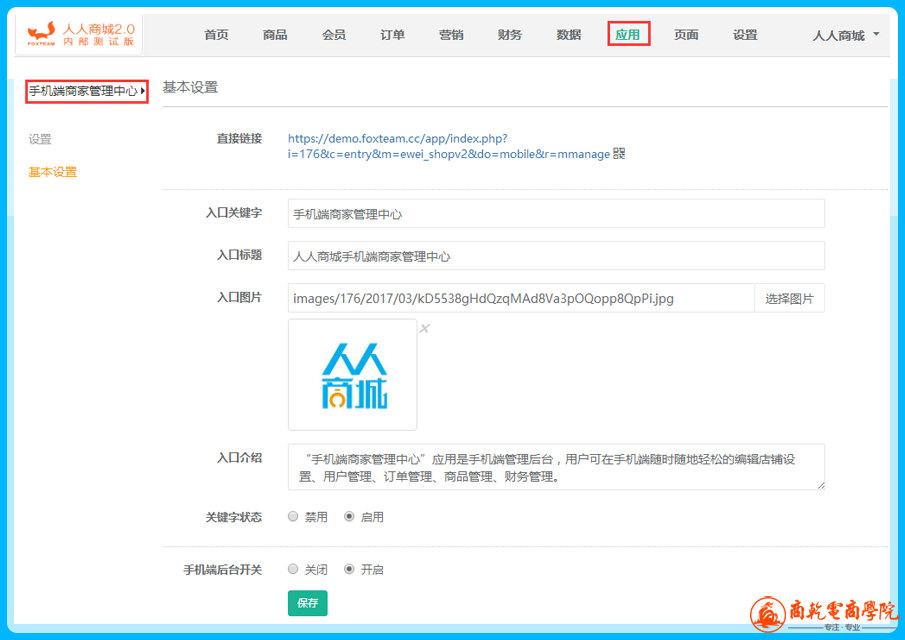Remove the entry image with the X icon
The image size is (905, 640).
pyautogui.click(x=424, y=329)
